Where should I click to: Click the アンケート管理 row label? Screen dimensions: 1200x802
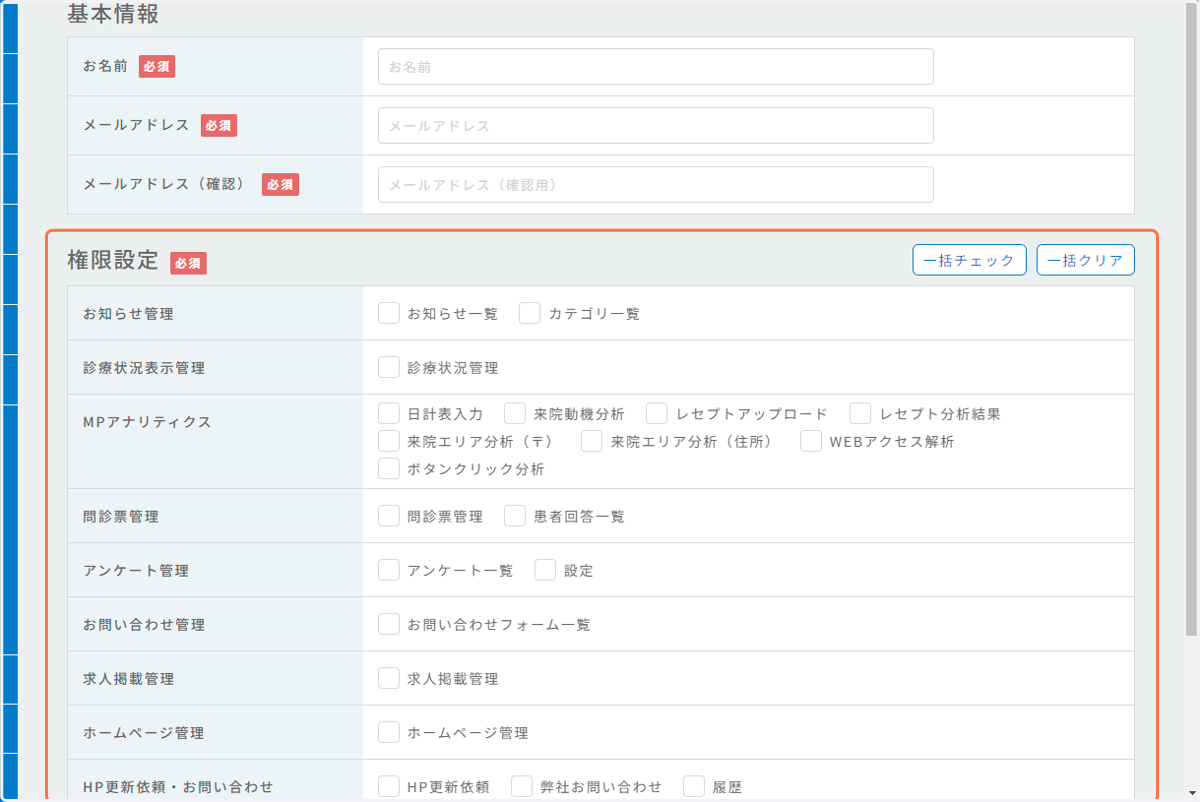(136, 571)
